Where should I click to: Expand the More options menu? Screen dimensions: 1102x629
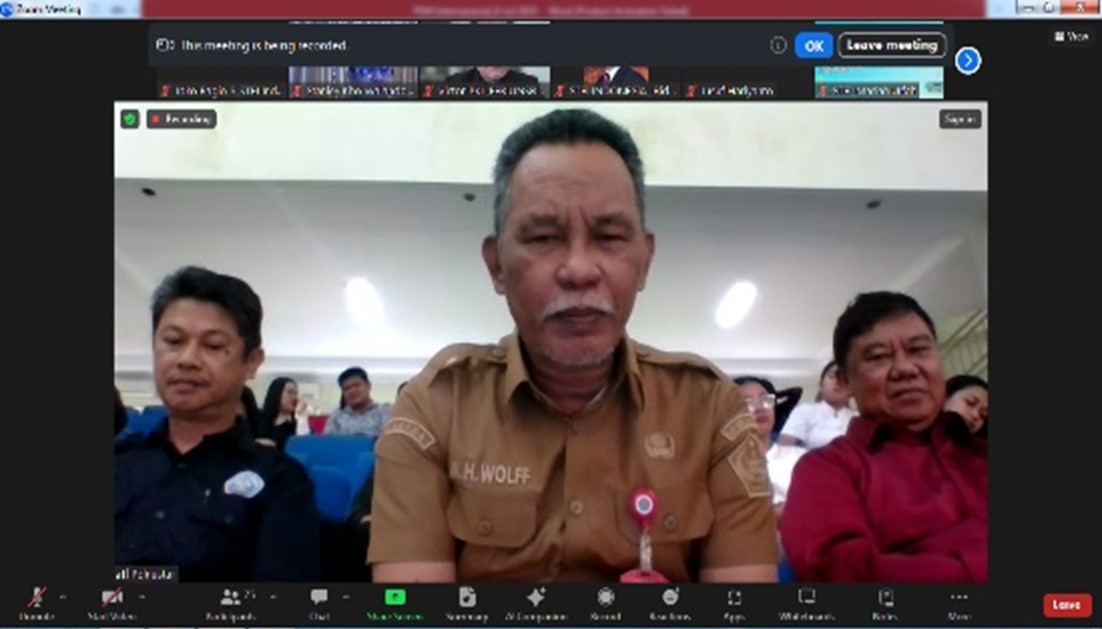click(959, 598)
